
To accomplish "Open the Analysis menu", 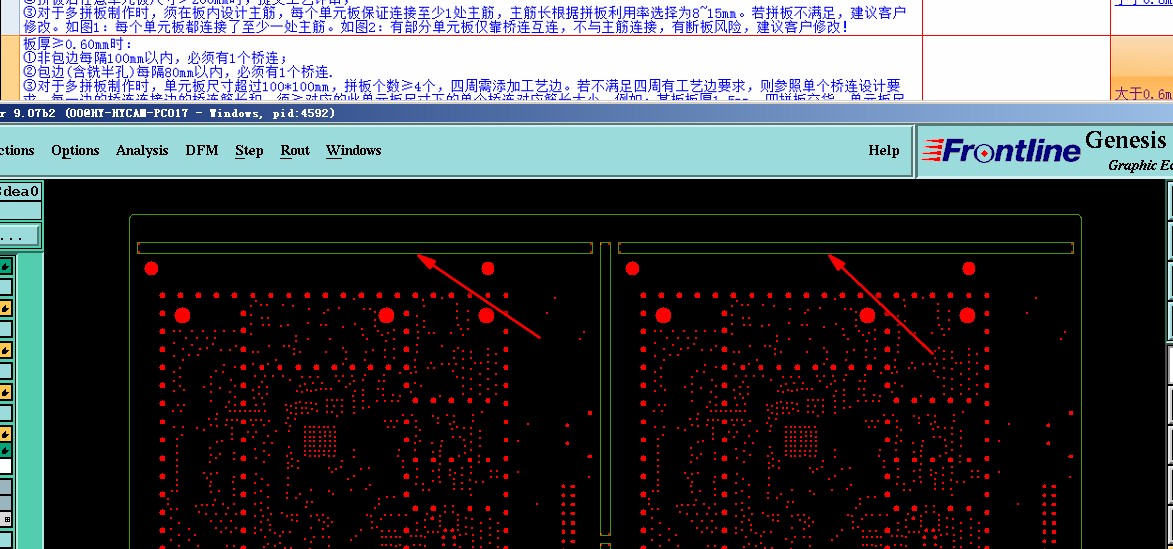I will 142,150.
